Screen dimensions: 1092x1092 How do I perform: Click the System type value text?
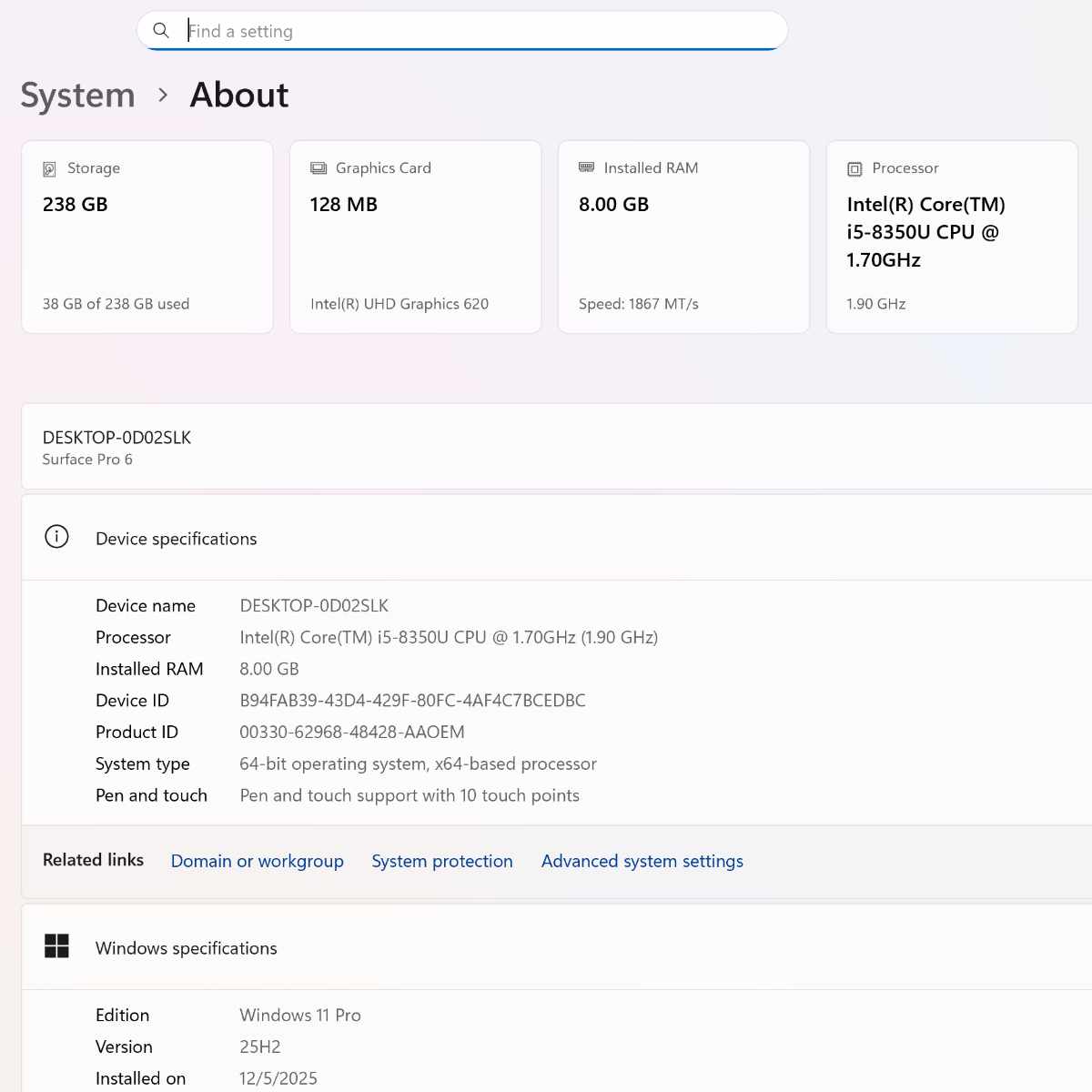point(418,763)
